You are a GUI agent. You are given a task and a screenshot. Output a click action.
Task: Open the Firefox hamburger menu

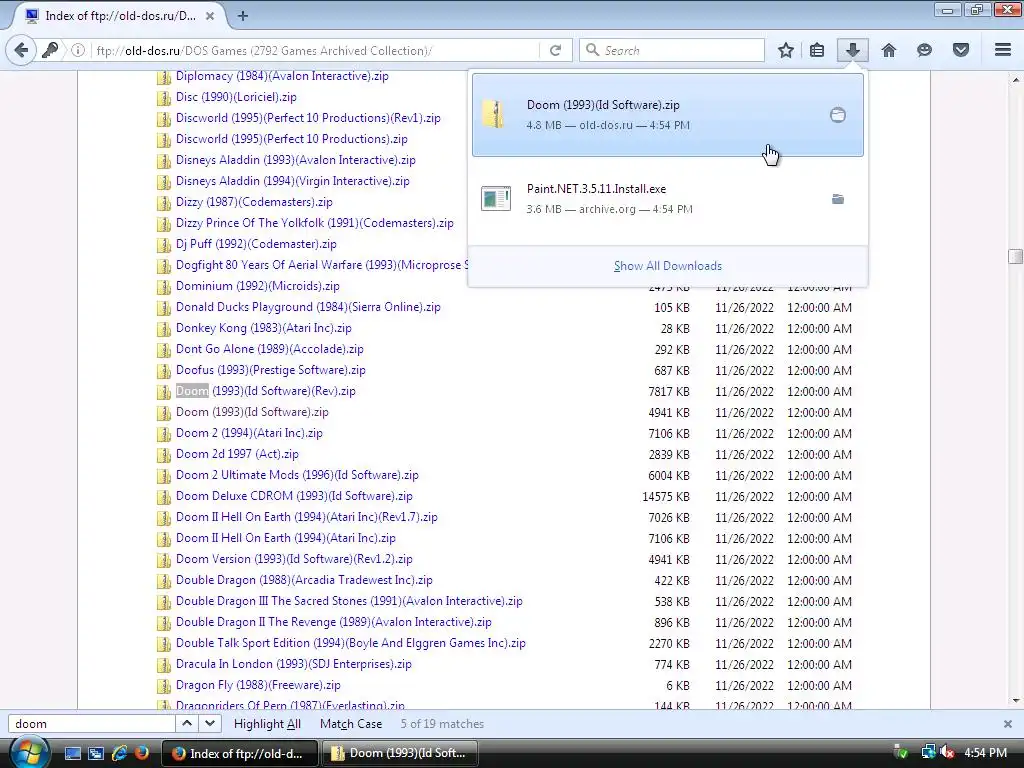pos(1003,50)
